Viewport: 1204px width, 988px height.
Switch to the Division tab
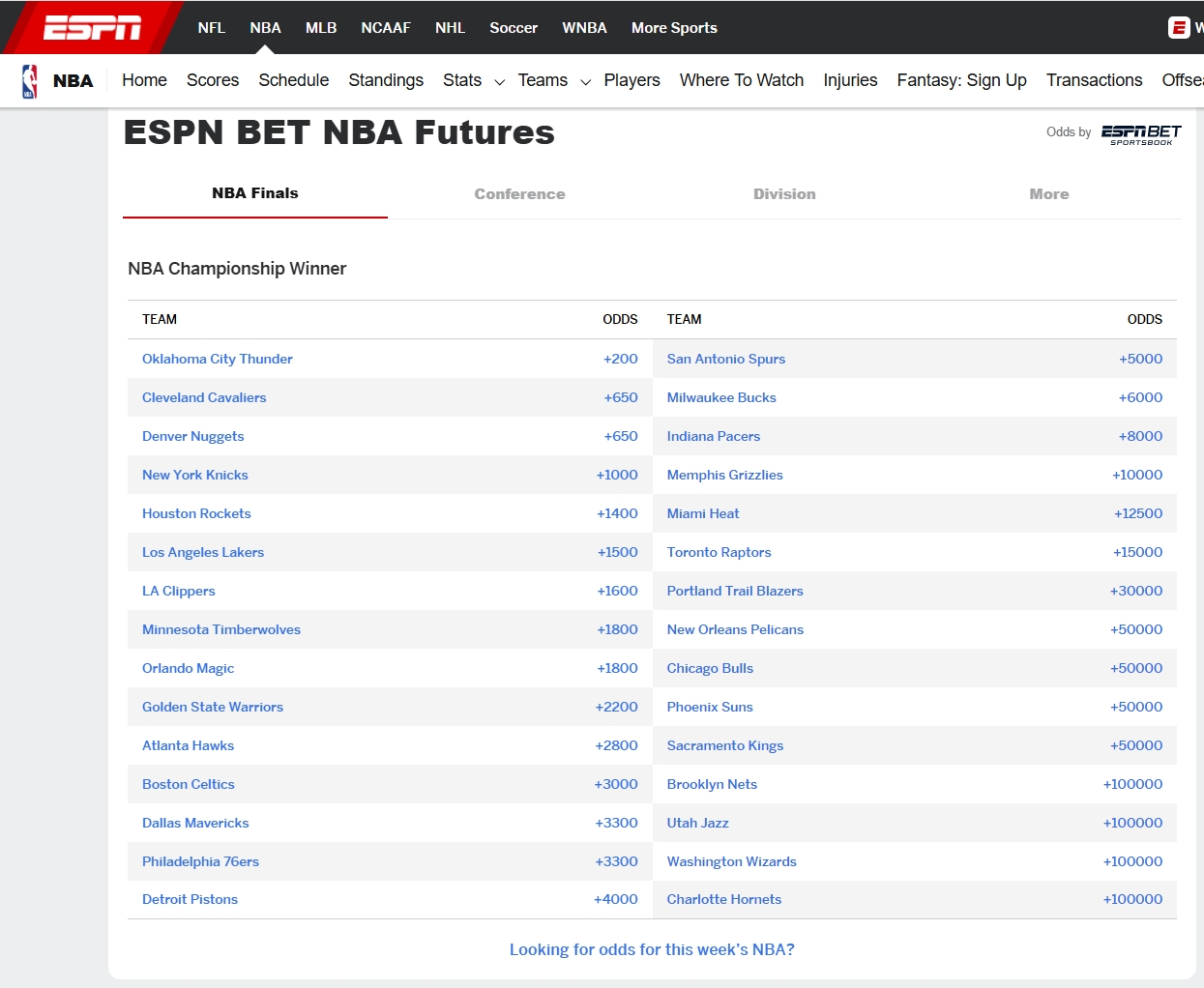[784, 194]
